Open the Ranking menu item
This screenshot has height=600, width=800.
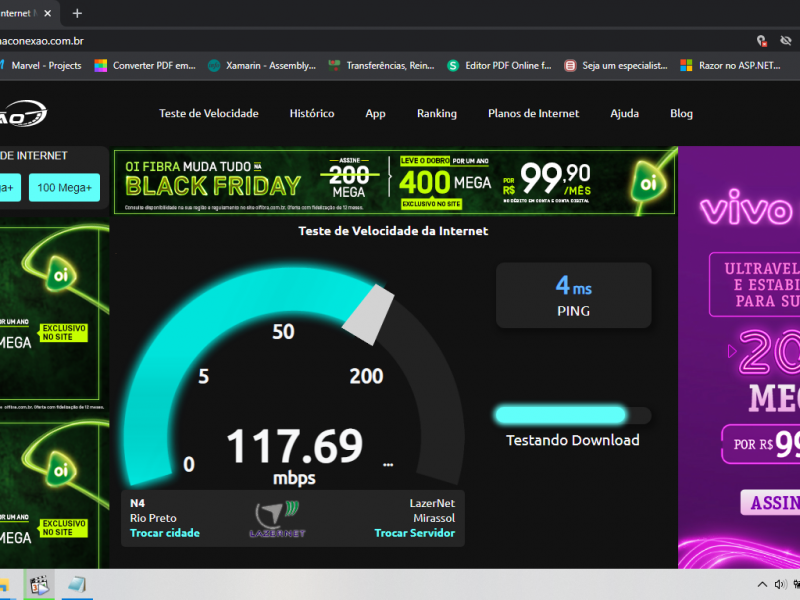[437, 113]
